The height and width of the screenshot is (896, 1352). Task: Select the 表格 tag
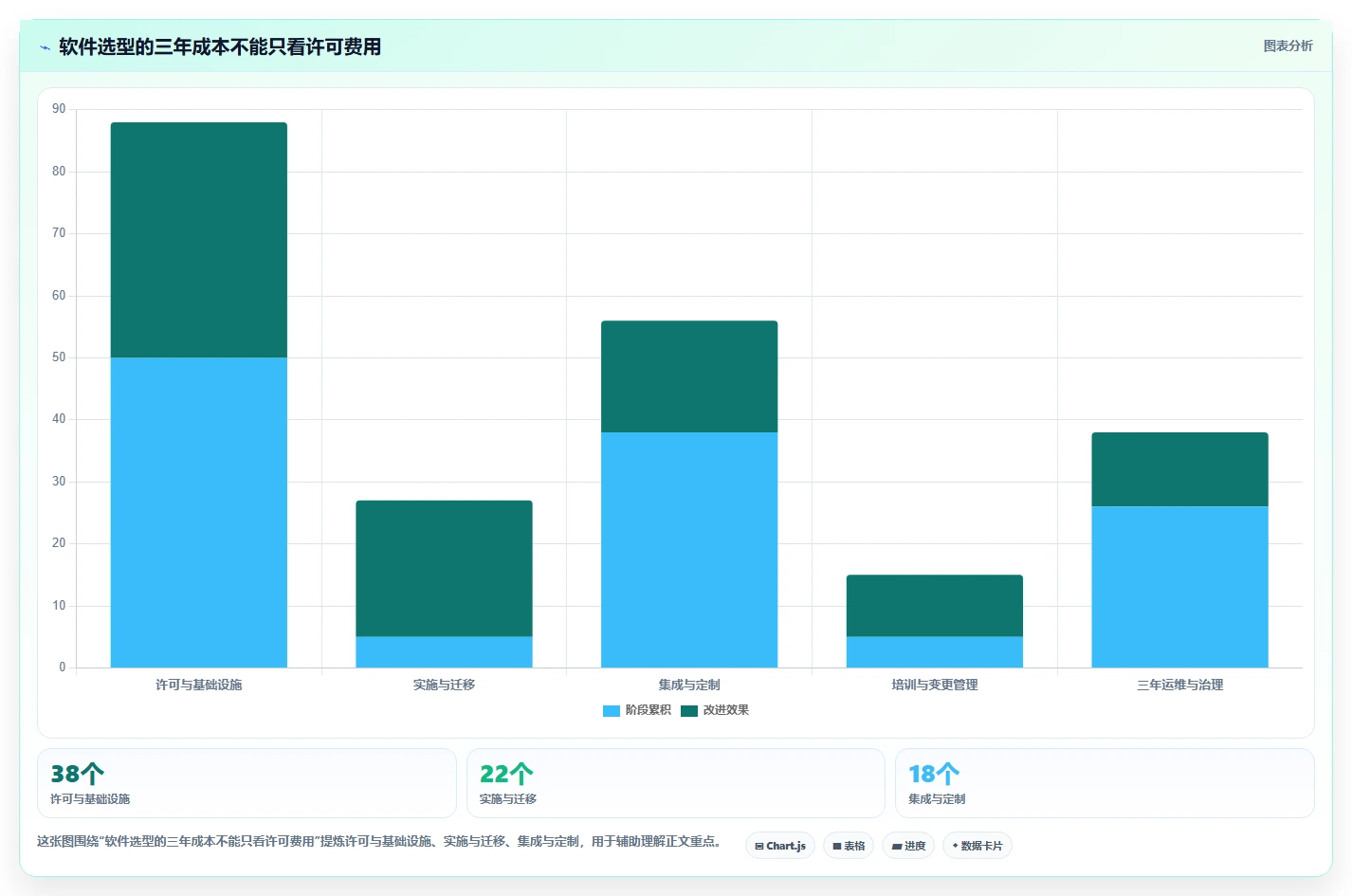849,846
